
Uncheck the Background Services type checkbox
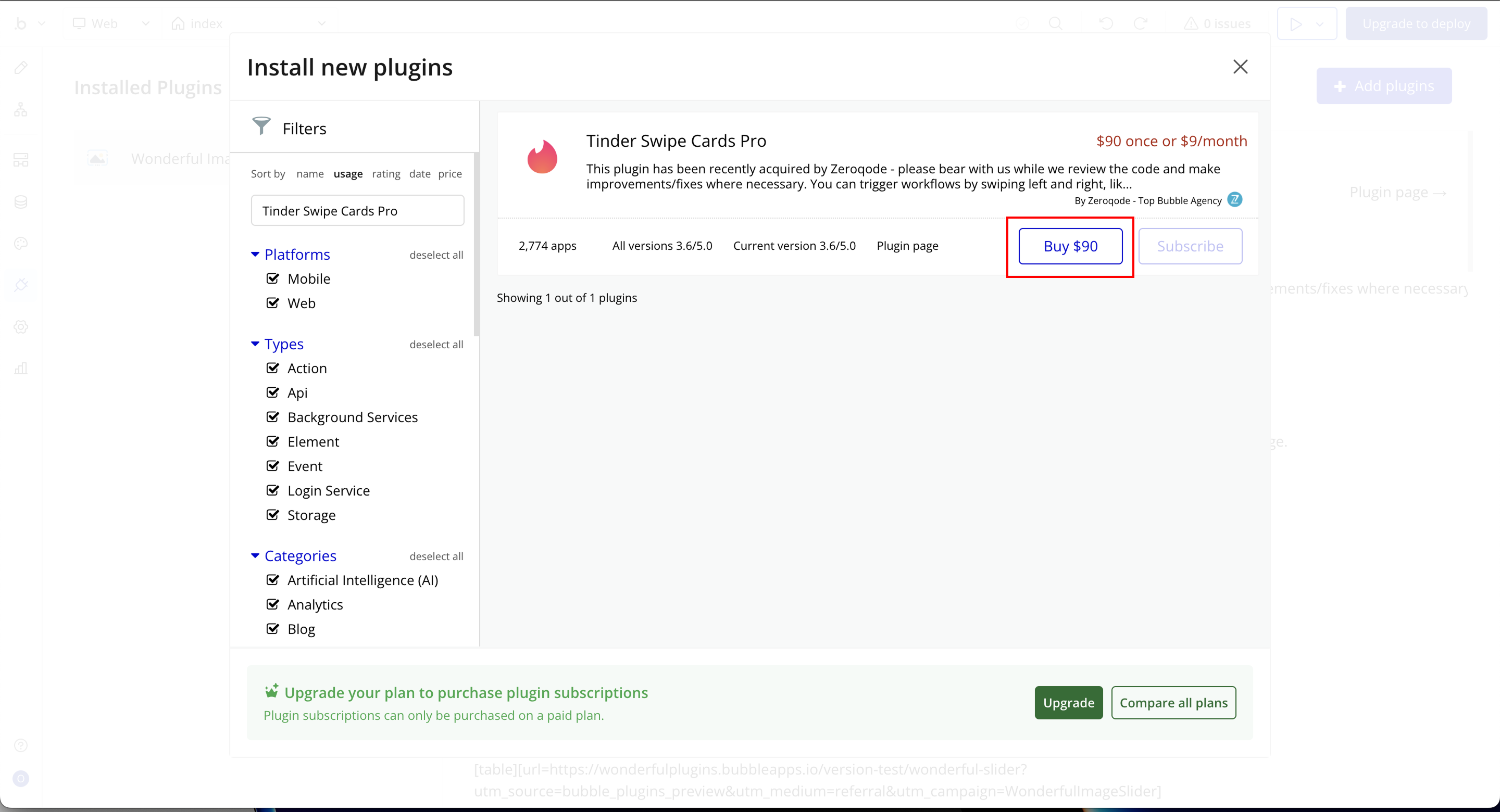click(272, 417)
